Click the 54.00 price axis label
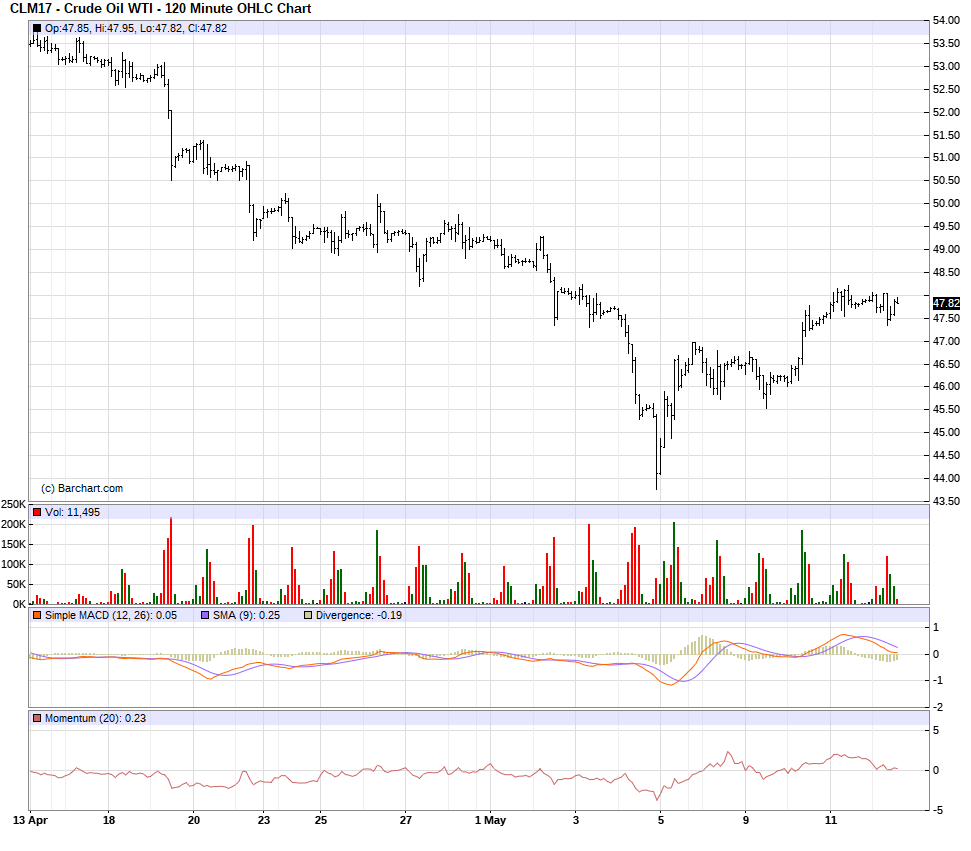971x851 pixels. tap(946, 20)
